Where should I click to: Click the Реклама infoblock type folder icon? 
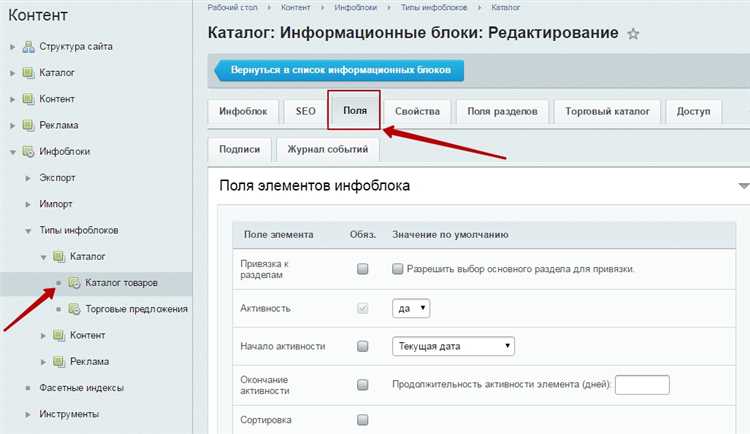point(59,362)
